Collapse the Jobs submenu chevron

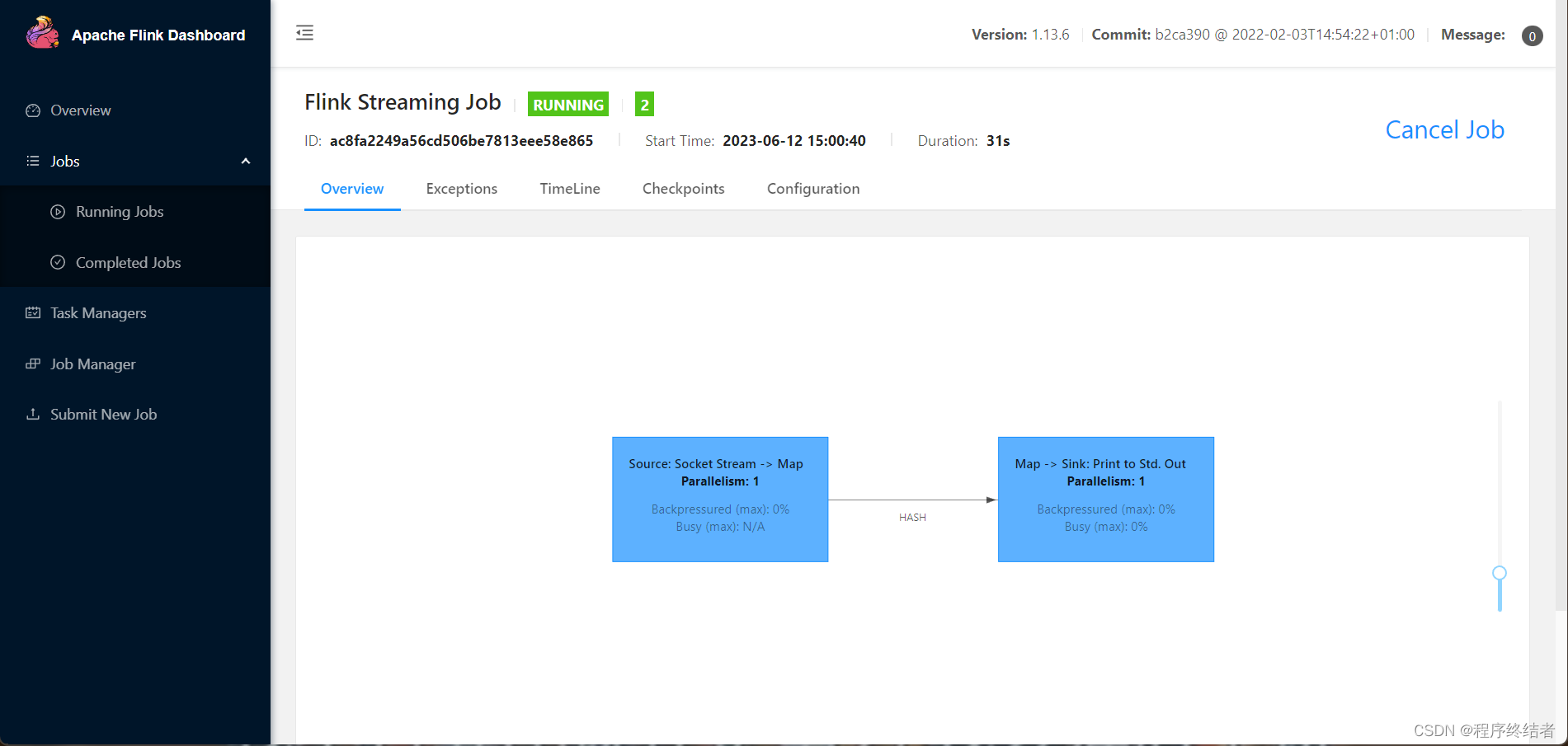(245, 161)
